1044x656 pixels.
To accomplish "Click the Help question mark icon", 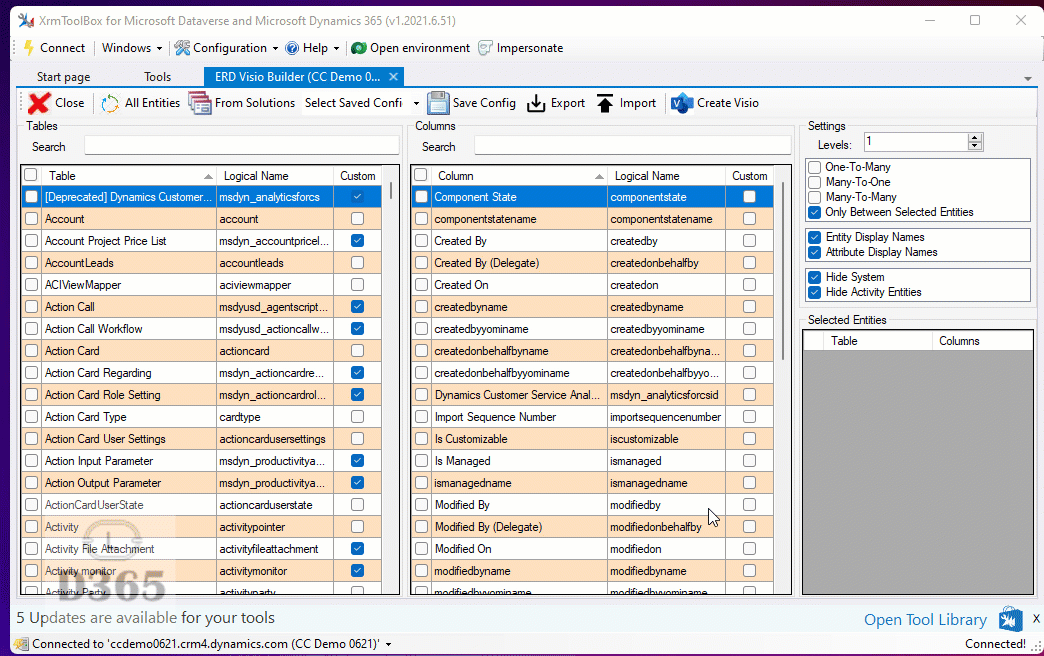I will tap(292, 48).
